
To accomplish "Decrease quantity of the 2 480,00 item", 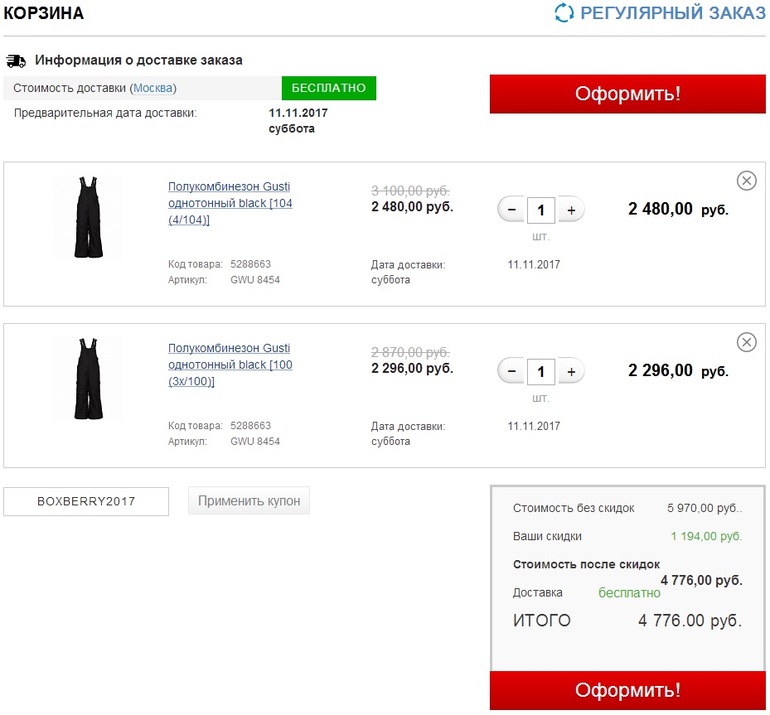I will pyautogui.click(x=512, y=210).
